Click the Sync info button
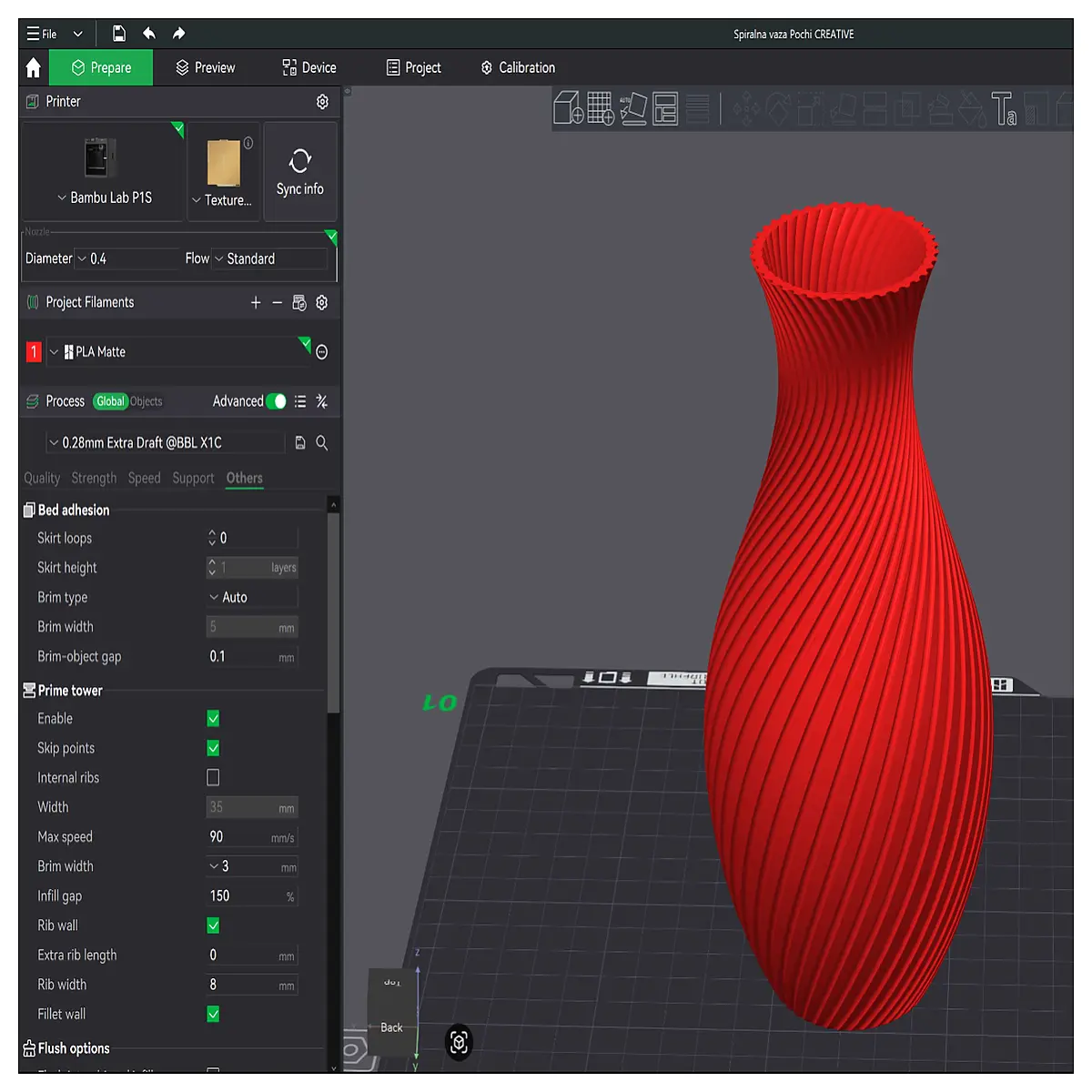This screenshot has width=1092, height=1092. (x=300, y=172)
